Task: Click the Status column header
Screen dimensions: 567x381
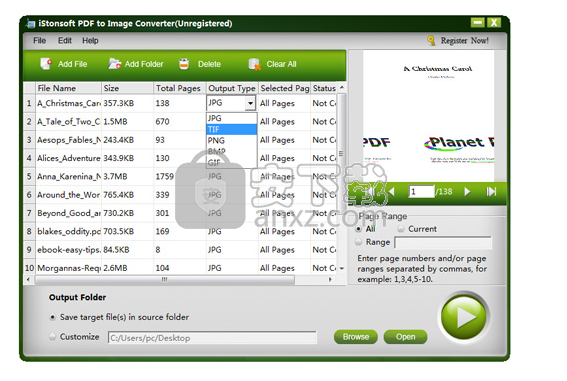Action: pyautogui.click(x=324, y=88)
